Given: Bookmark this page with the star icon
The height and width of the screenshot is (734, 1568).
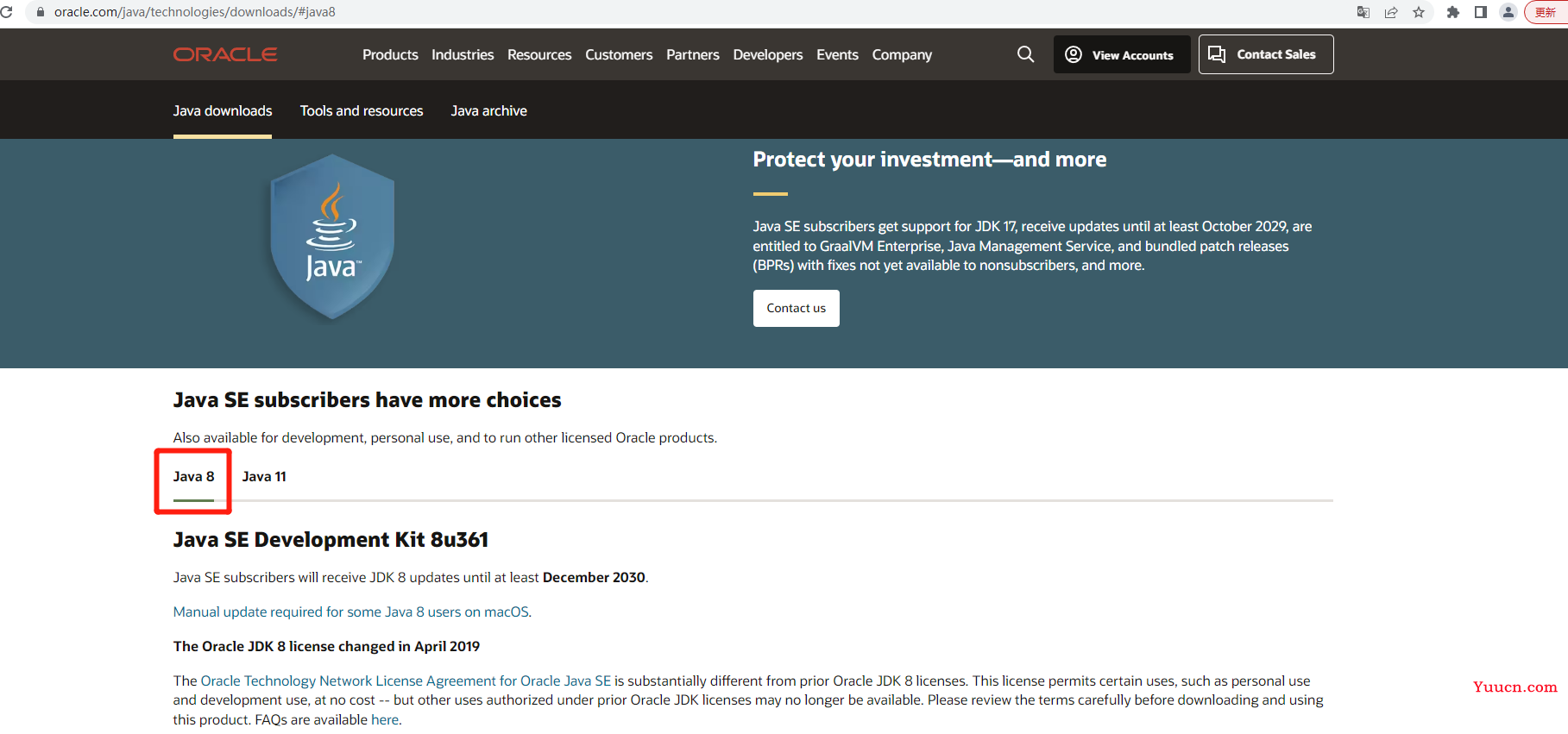Looking at the screenshot, I should click(1419, 12).
